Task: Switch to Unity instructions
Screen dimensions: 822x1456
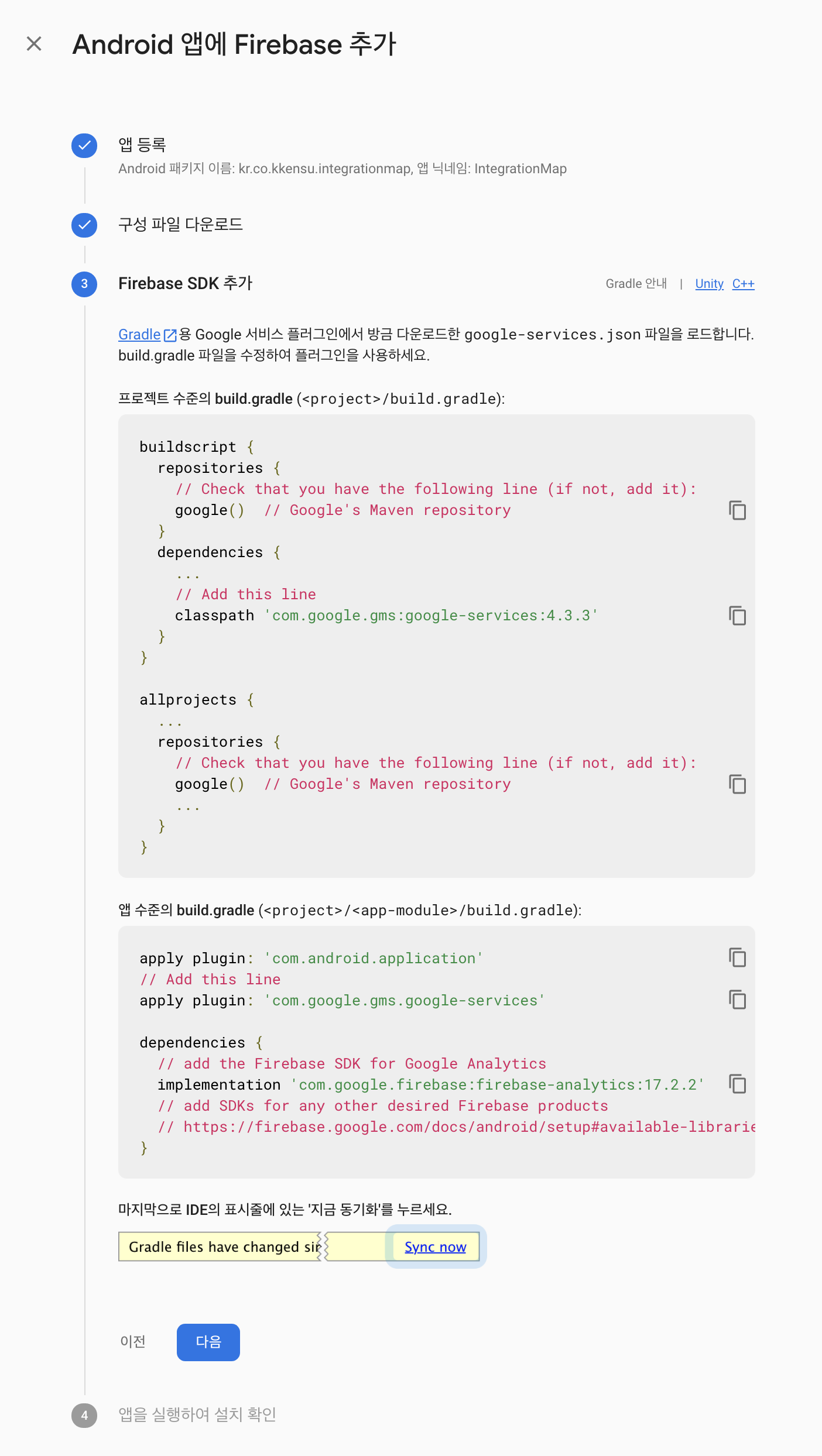Action: pyautogui.click(x=710, y=284)
